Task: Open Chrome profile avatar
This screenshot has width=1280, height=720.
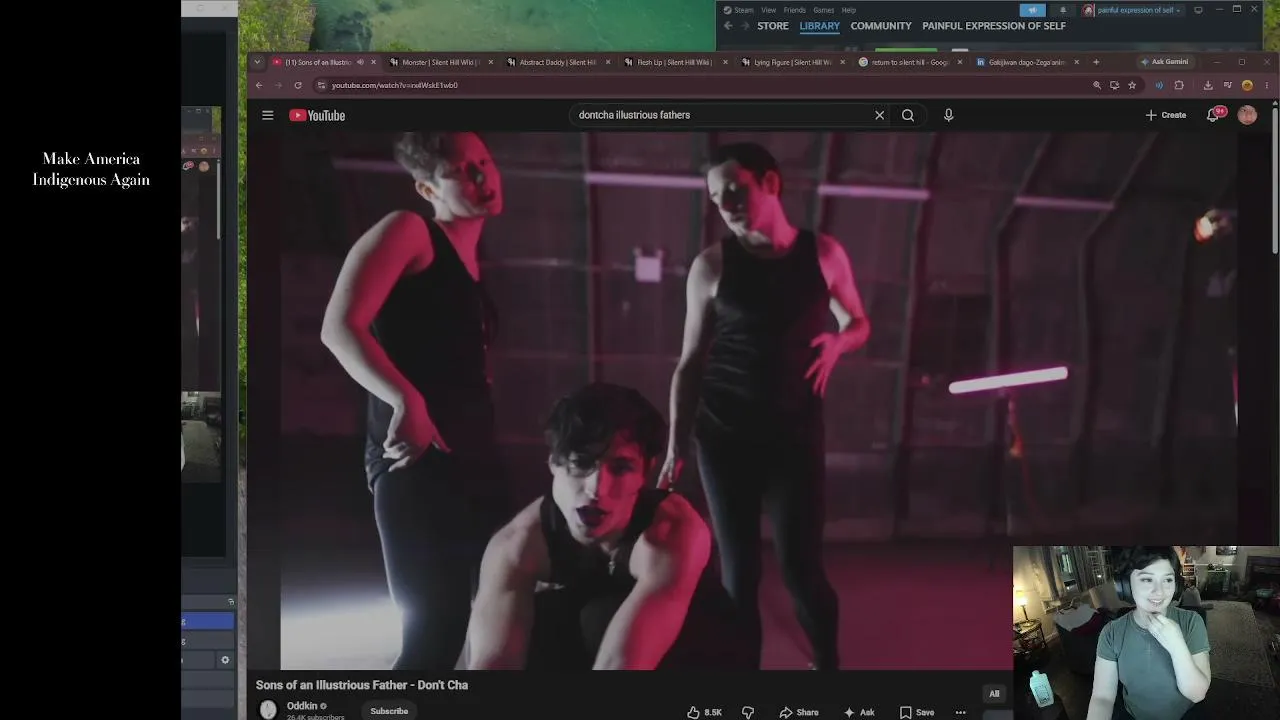Action: pos(1247,85)
